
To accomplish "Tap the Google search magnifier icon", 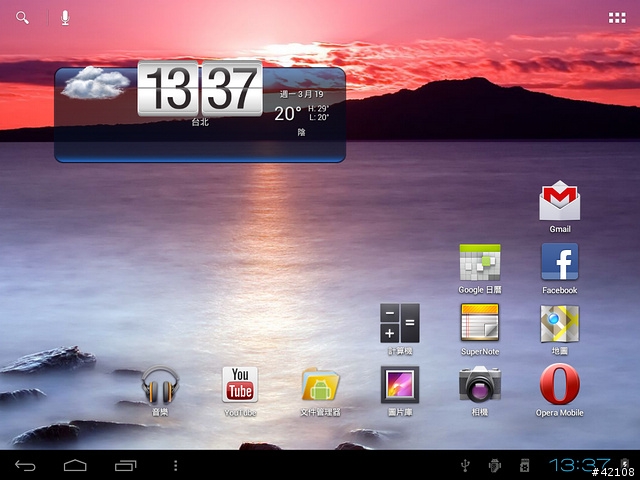I will coord(22,18).
